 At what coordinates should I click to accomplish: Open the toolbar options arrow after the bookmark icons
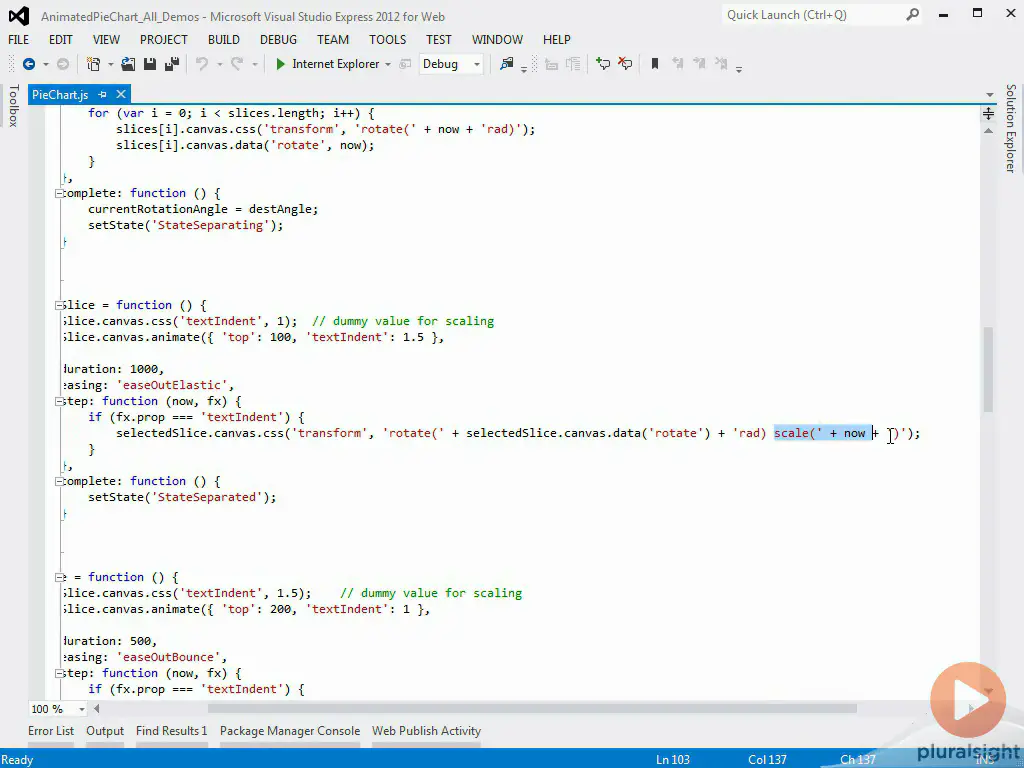pyautogui.click(x=739, y=69)
